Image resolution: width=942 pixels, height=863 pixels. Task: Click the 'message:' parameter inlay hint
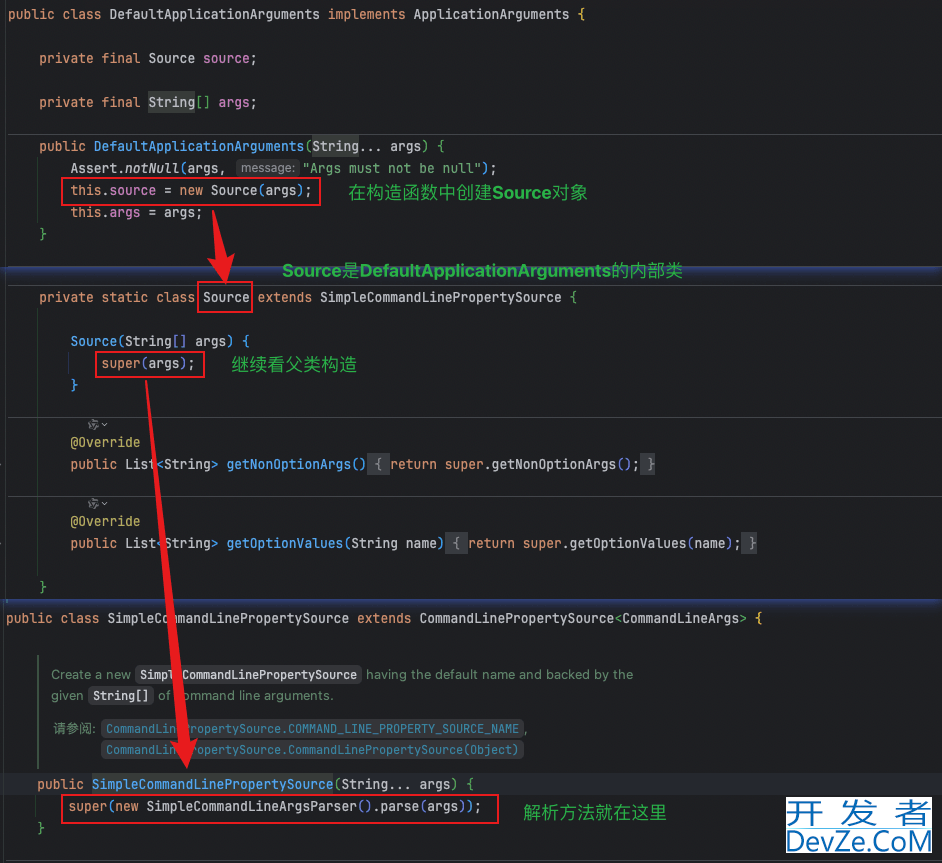pos(267,168)
